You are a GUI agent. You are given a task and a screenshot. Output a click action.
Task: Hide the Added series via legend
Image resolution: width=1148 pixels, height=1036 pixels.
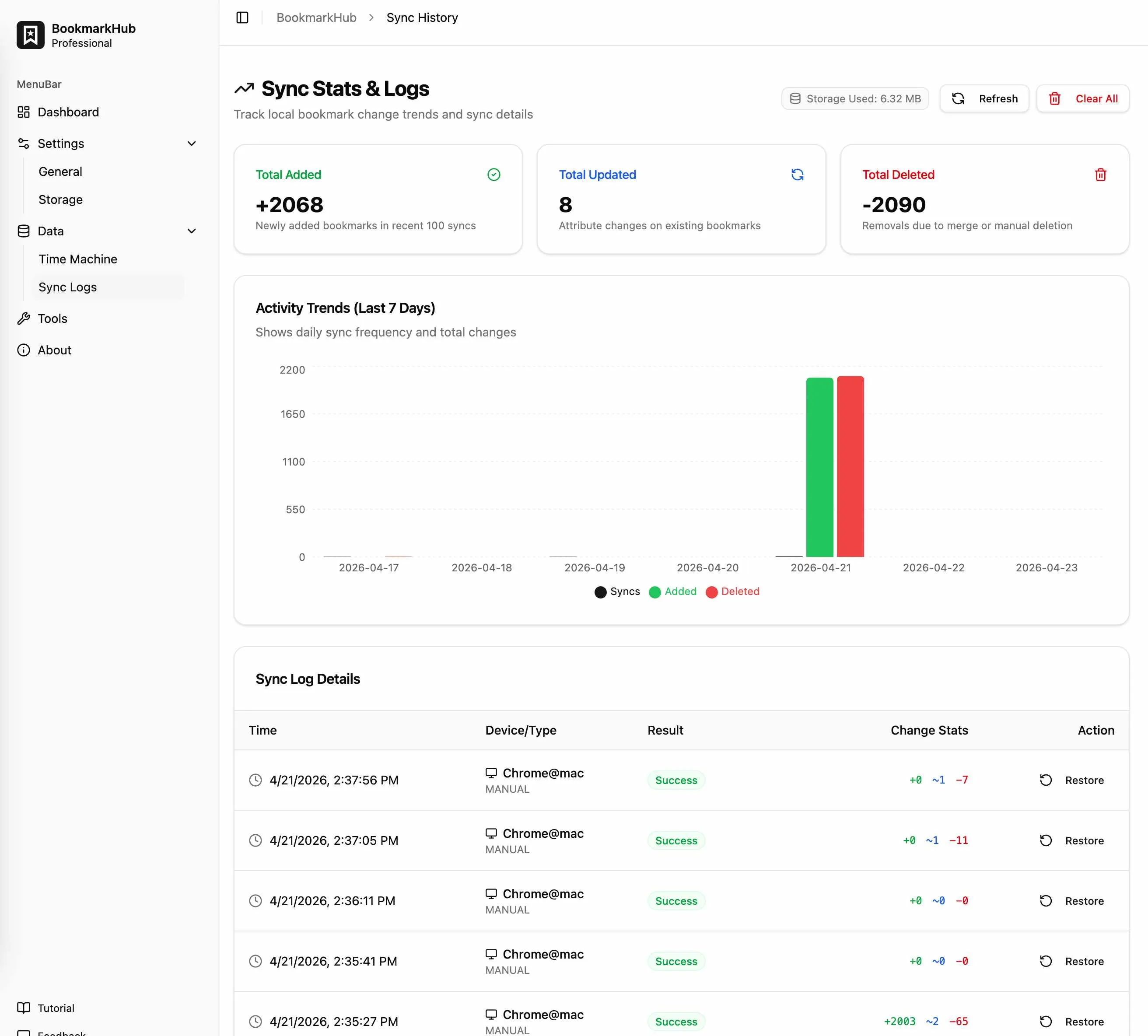[673, 592]
